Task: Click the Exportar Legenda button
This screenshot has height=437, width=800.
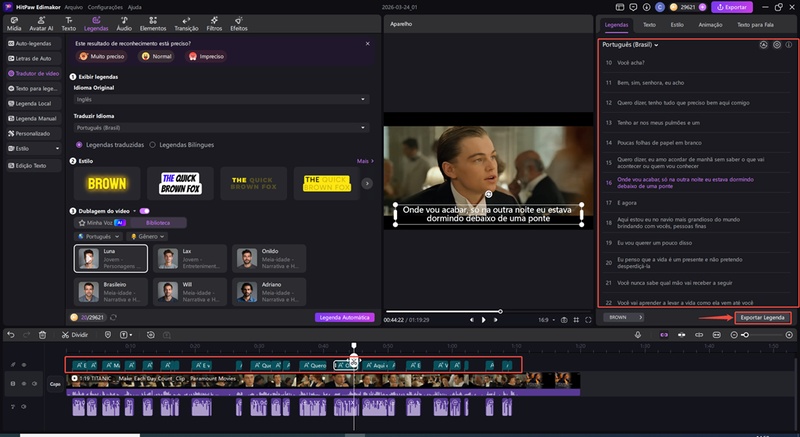Action: point(762,317)
